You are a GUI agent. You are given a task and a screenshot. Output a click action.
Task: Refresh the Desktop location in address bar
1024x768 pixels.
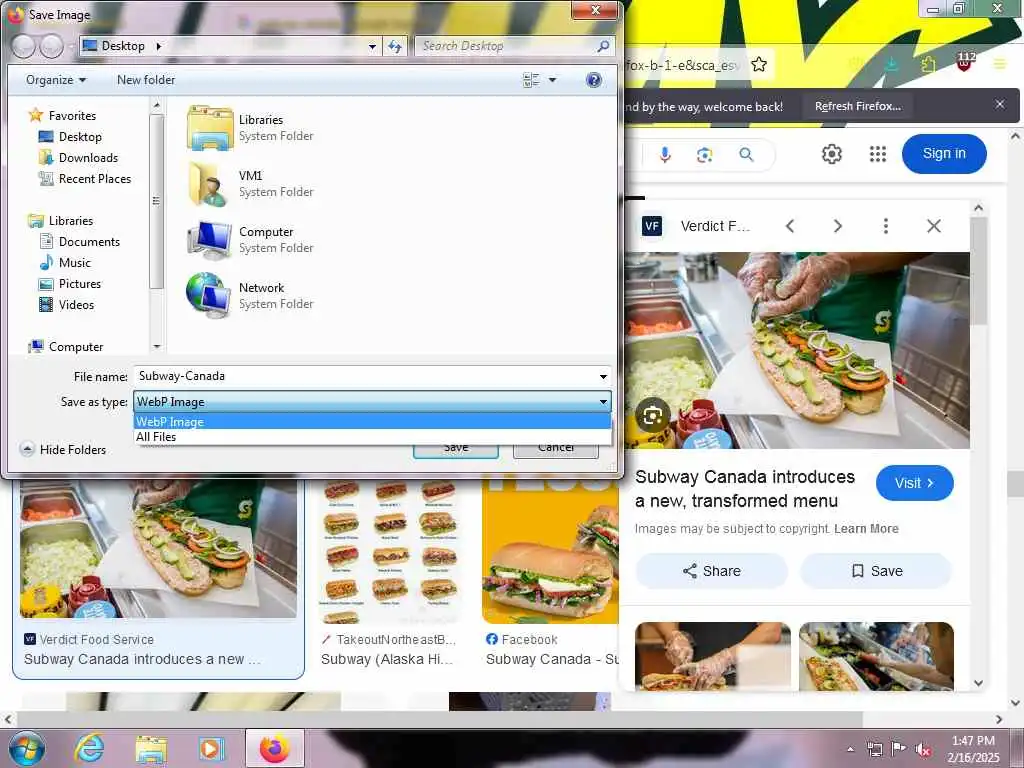(x=394, y=46)
